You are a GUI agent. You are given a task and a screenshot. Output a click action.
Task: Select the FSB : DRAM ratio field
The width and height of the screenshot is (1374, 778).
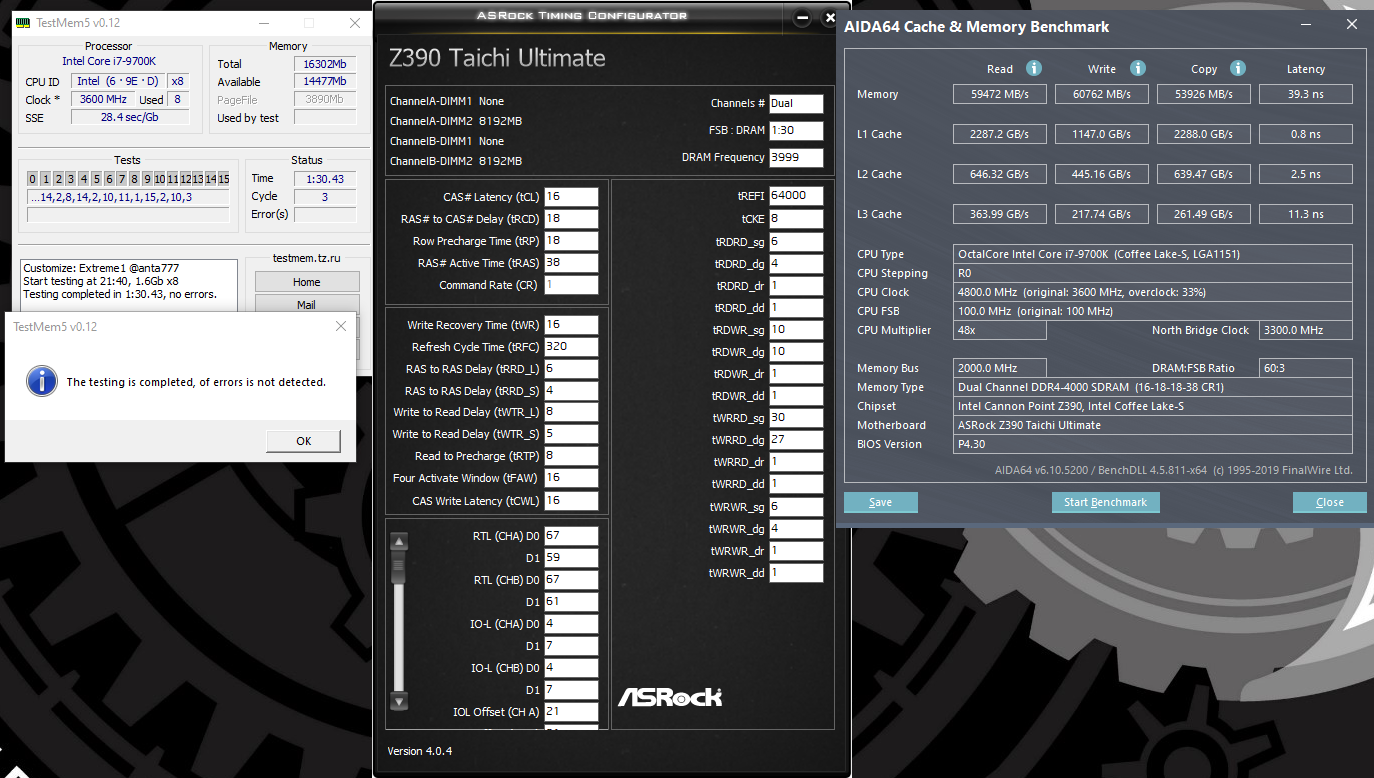(796, 131)
